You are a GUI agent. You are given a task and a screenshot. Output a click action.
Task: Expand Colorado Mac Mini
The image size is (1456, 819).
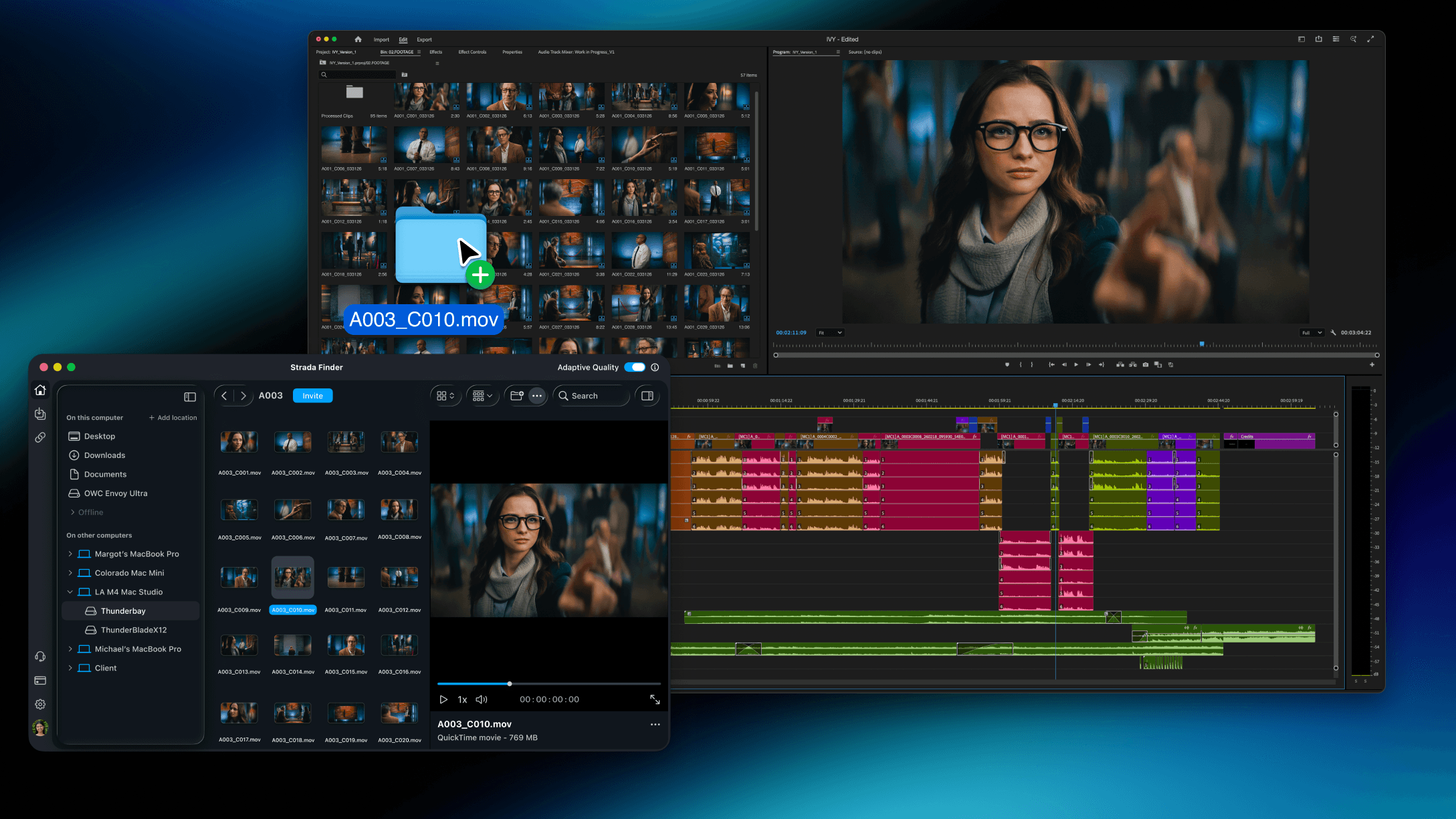coord(70,573)
